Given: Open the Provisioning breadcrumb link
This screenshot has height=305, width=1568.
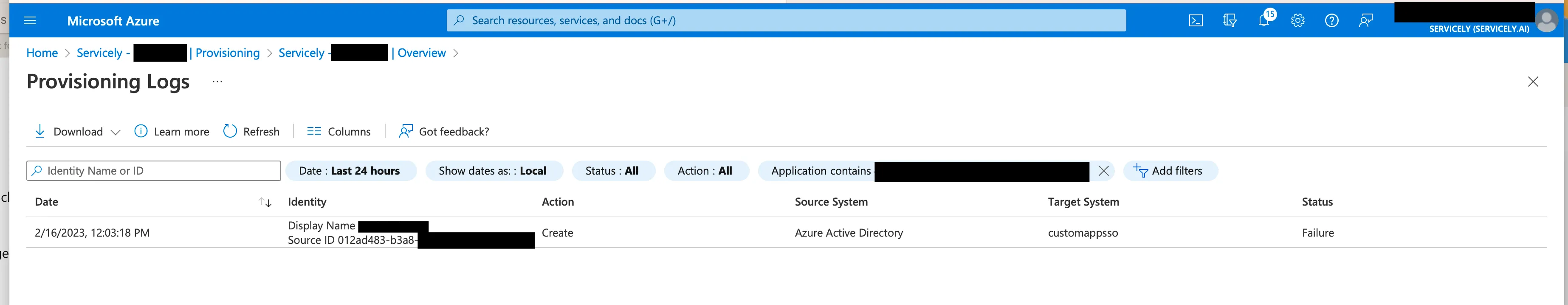Looking at the screenshot, I should coord(227,53).
